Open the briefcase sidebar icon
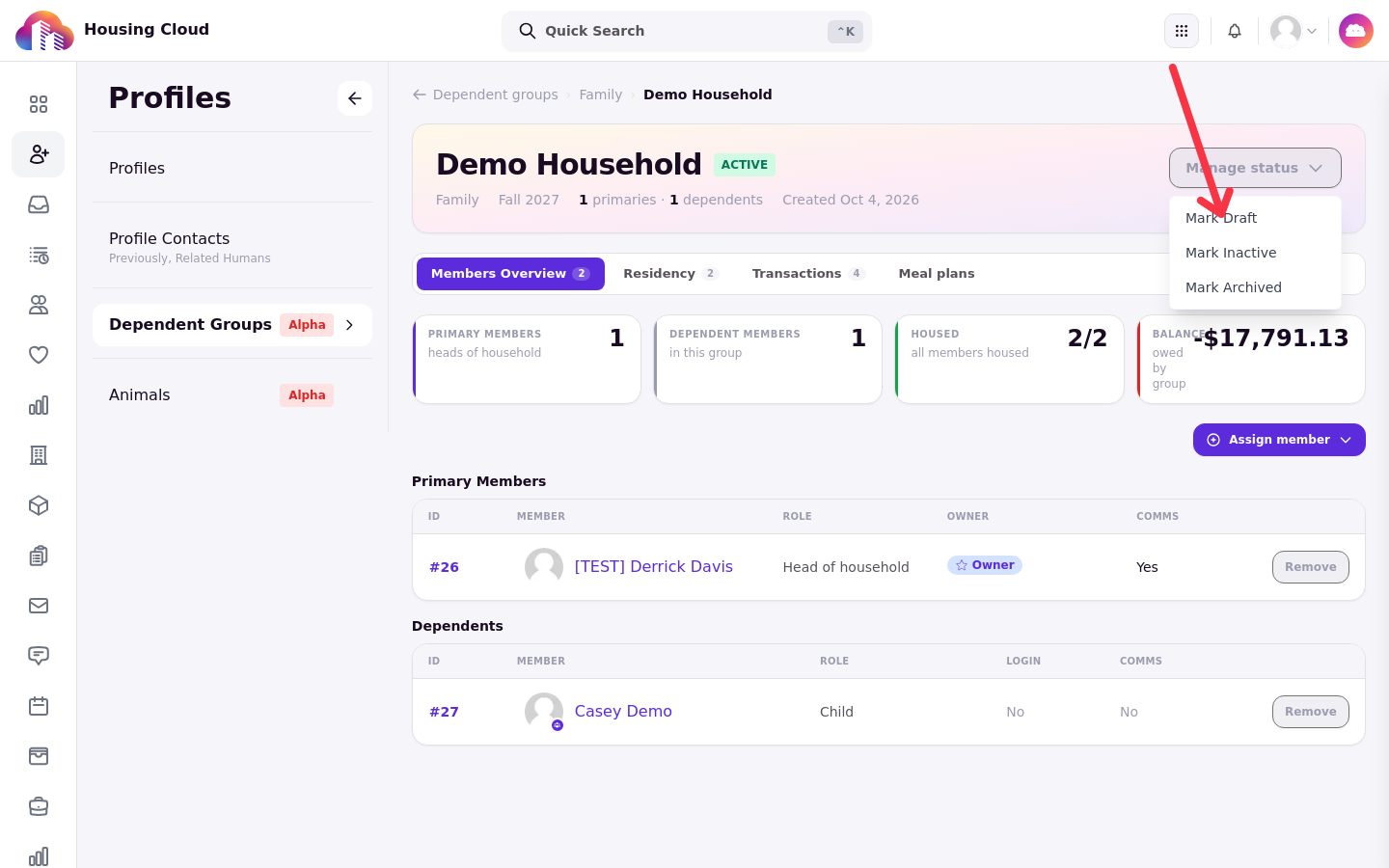Image resolution: width=1389 pixels, height=868 pixels. (39, 806)
